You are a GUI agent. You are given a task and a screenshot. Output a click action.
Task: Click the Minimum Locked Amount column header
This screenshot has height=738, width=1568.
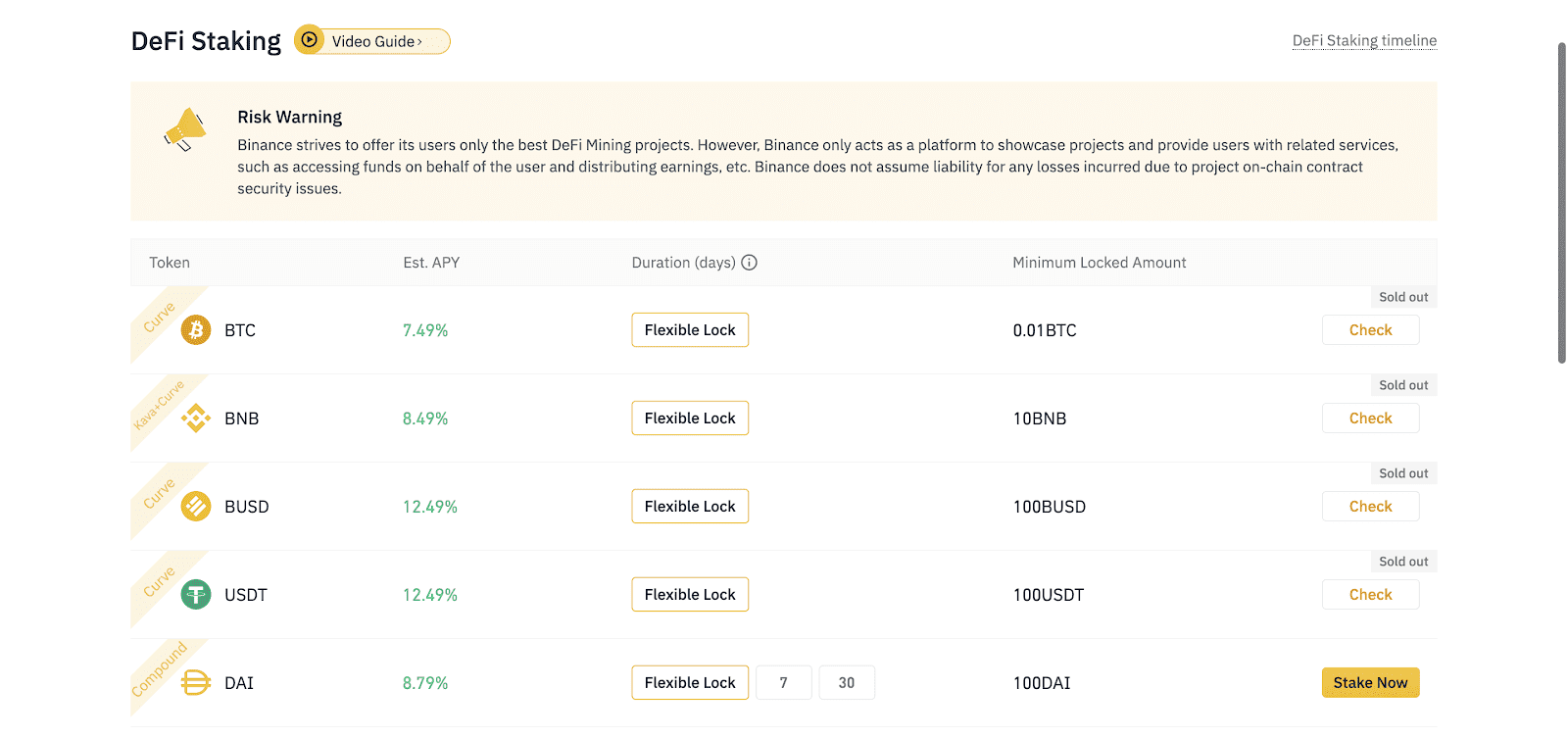(x=1100, y=263)
